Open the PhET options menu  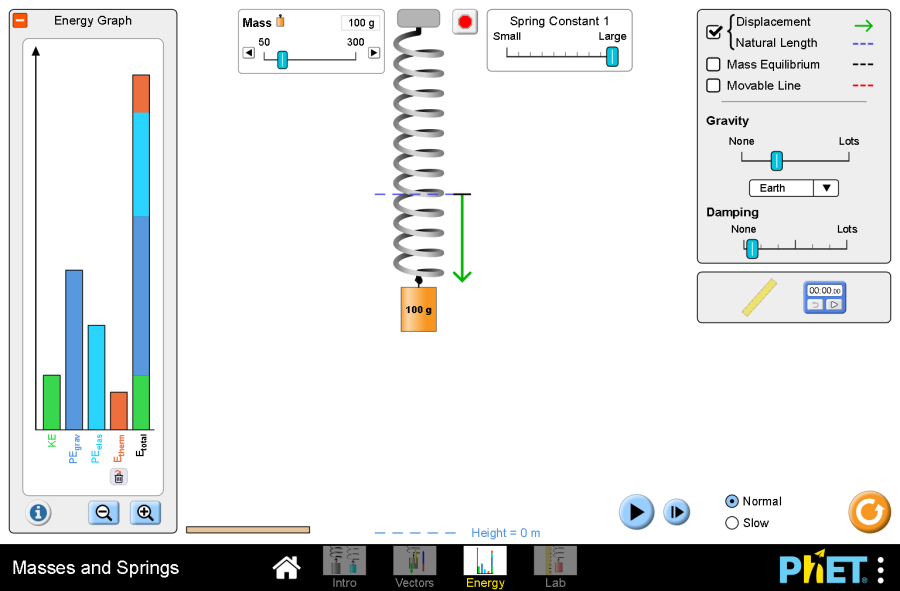[x=880, y=569]
